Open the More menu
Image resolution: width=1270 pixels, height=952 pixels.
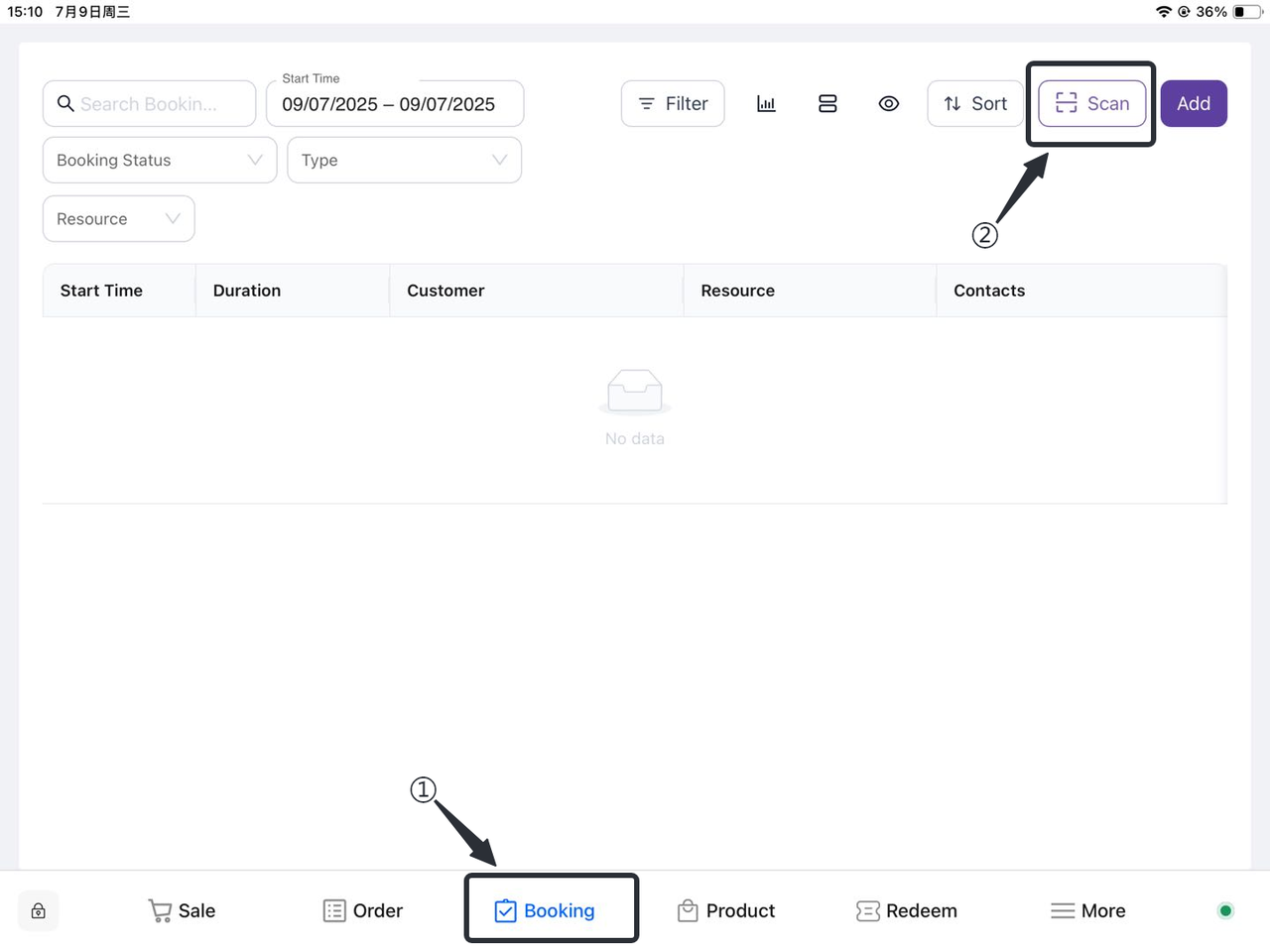pyautogui.click(x=1088, y=911)
